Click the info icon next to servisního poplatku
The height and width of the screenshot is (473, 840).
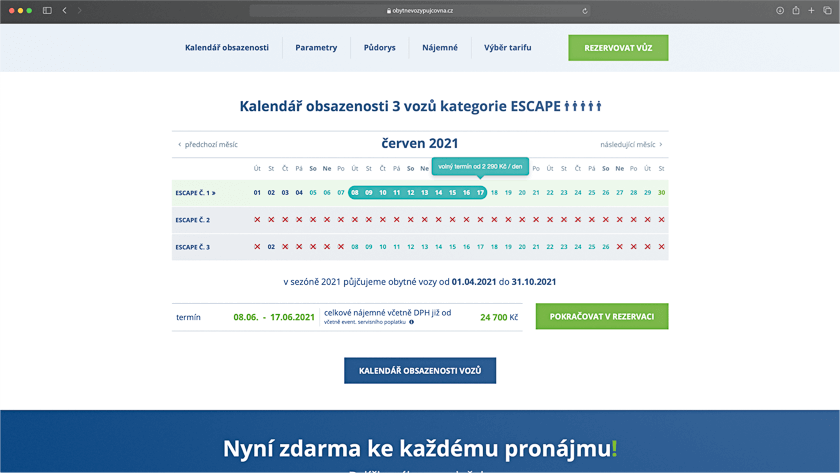click(x=411, y=322)
